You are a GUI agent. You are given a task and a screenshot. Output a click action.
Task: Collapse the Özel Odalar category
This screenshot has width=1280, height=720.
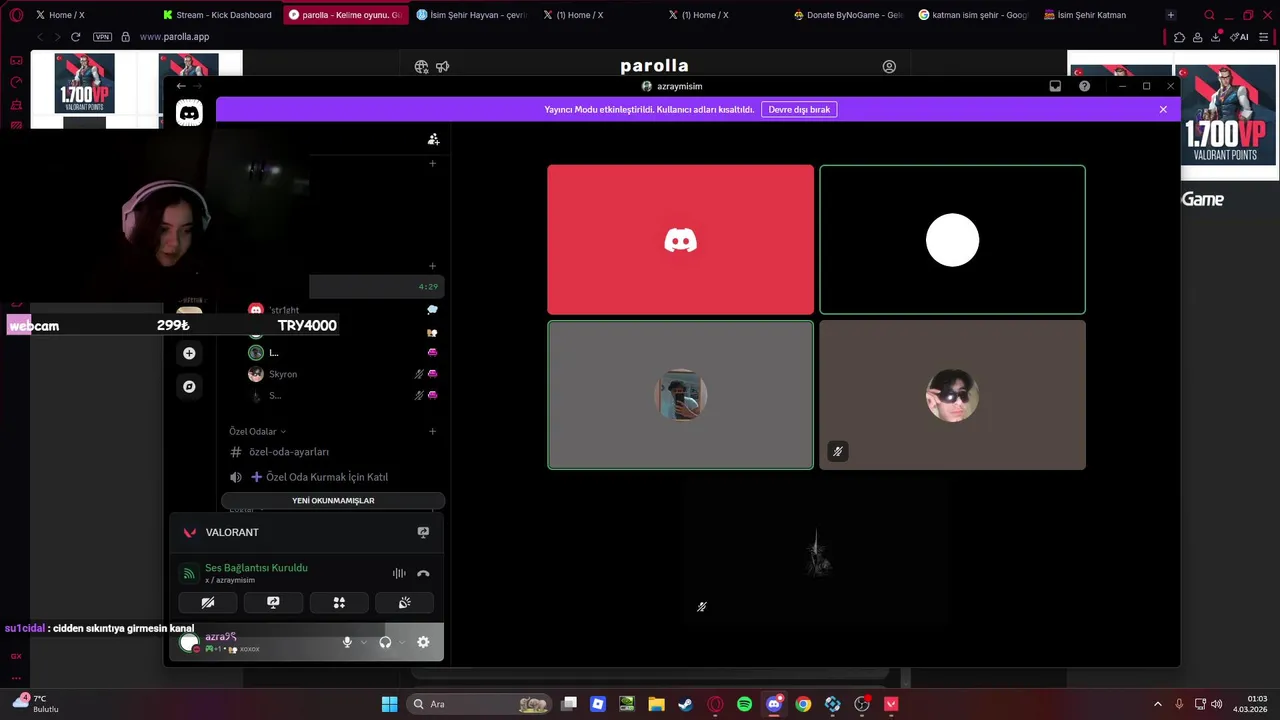(x=258, y=431)
